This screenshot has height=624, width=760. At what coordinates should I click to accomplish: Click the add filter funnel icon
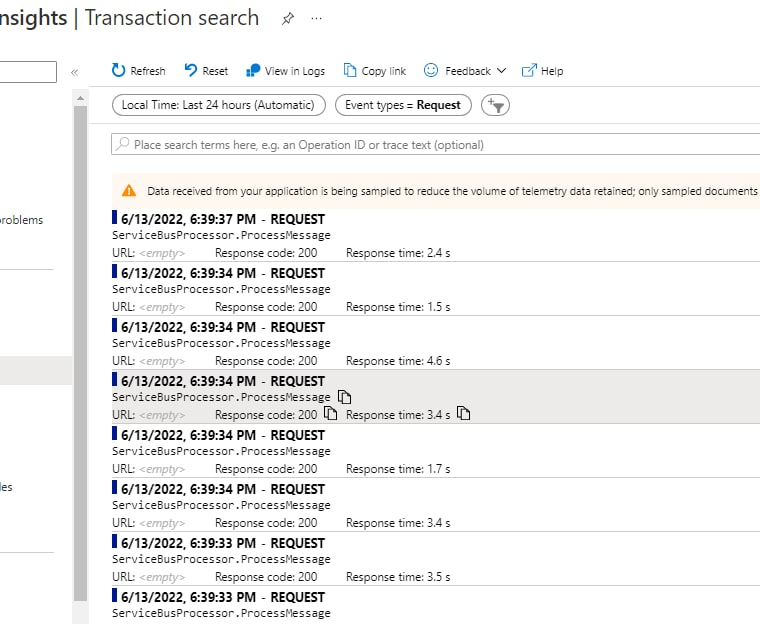[x=495, y=105]
